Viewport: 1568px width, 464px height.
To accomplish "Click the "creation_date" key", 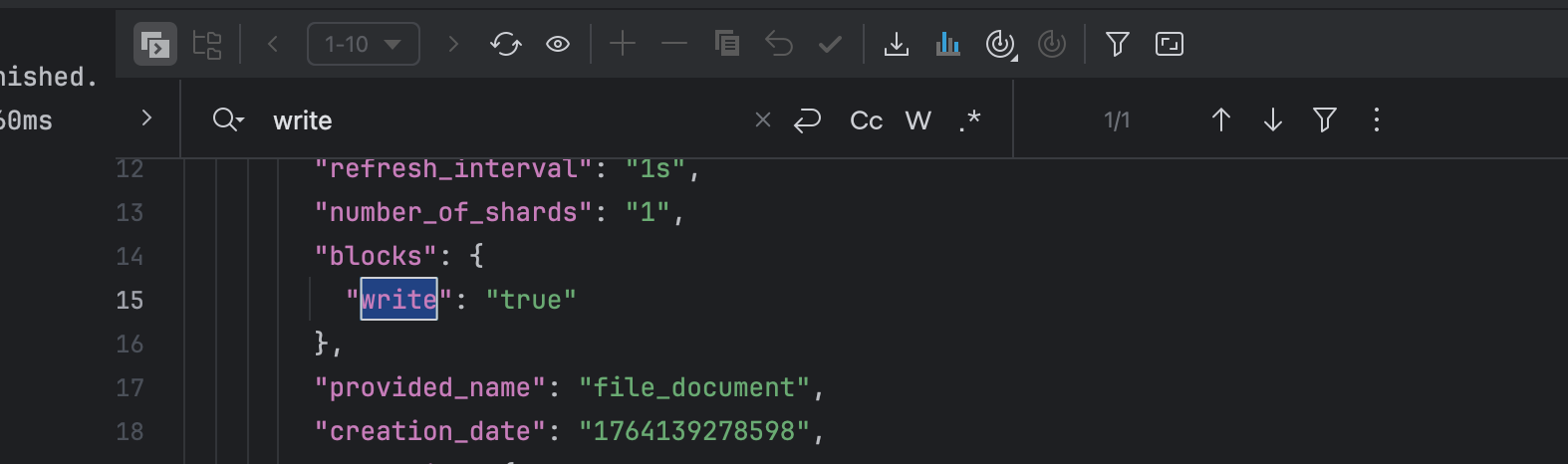I will click(x=430, y=431).
